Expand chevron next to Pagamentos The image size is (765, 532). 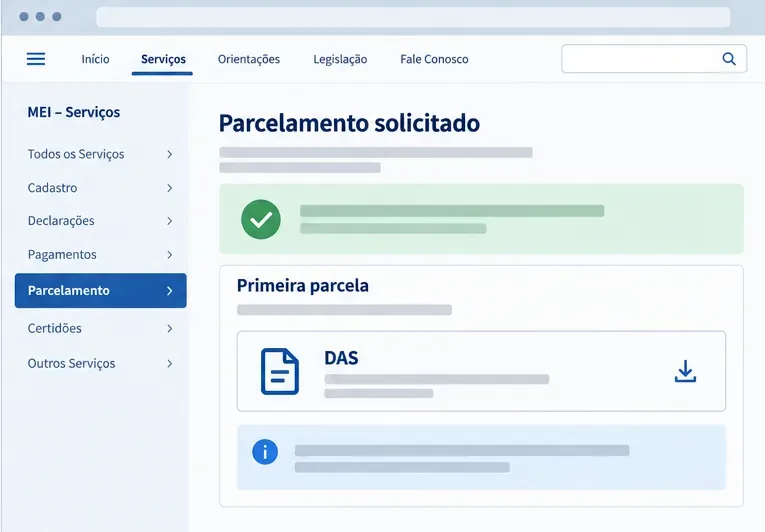(x=169, y=255)
